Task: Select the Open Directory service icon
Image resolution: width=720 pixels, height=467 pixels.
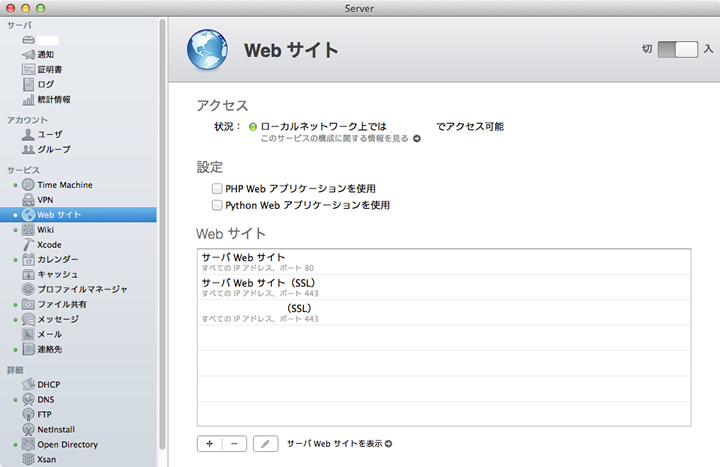Action: click(28, 444)
